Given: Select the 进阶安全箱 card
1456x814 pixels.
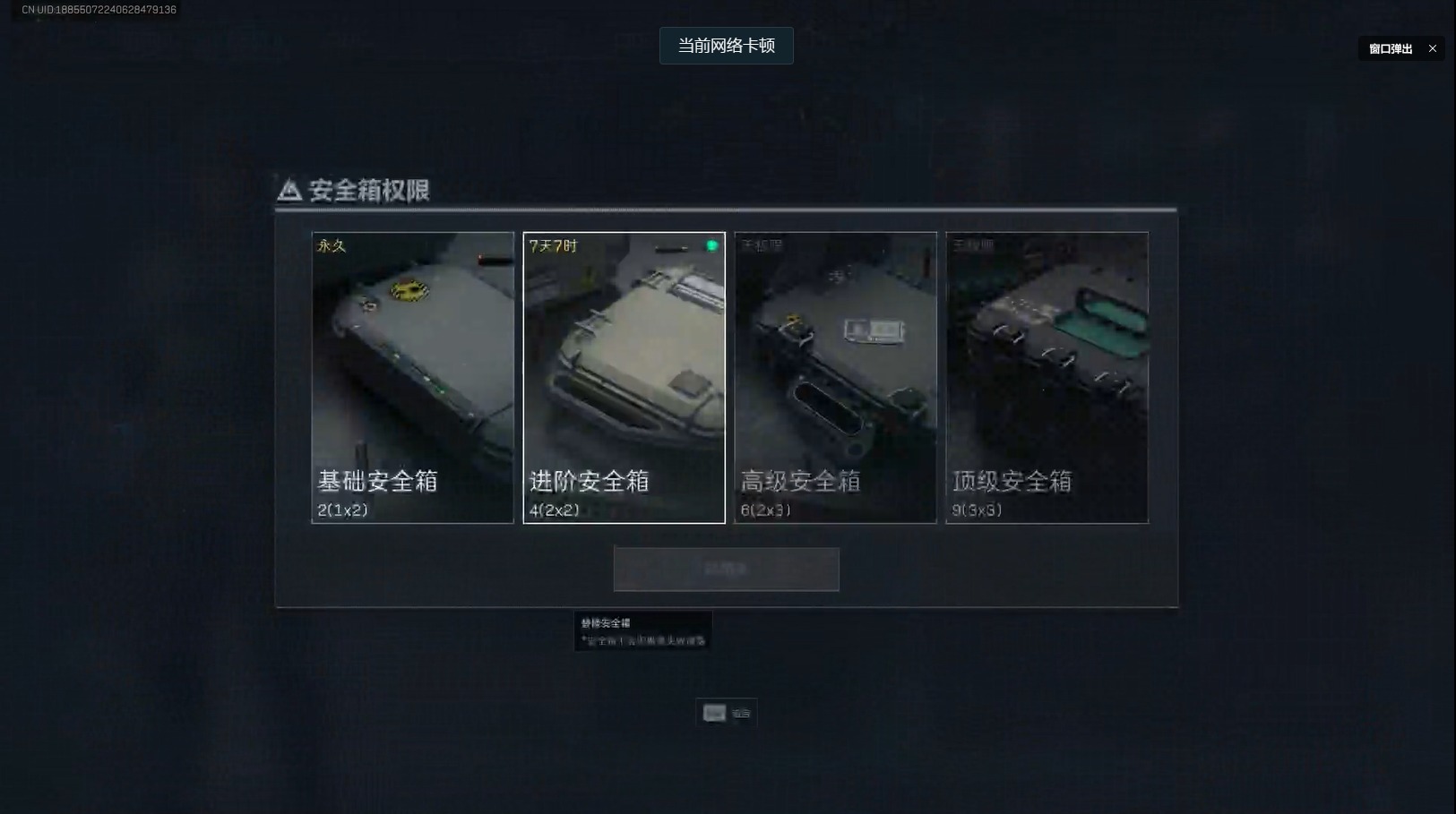Looking at the screenshot, I should click(624, 378).
